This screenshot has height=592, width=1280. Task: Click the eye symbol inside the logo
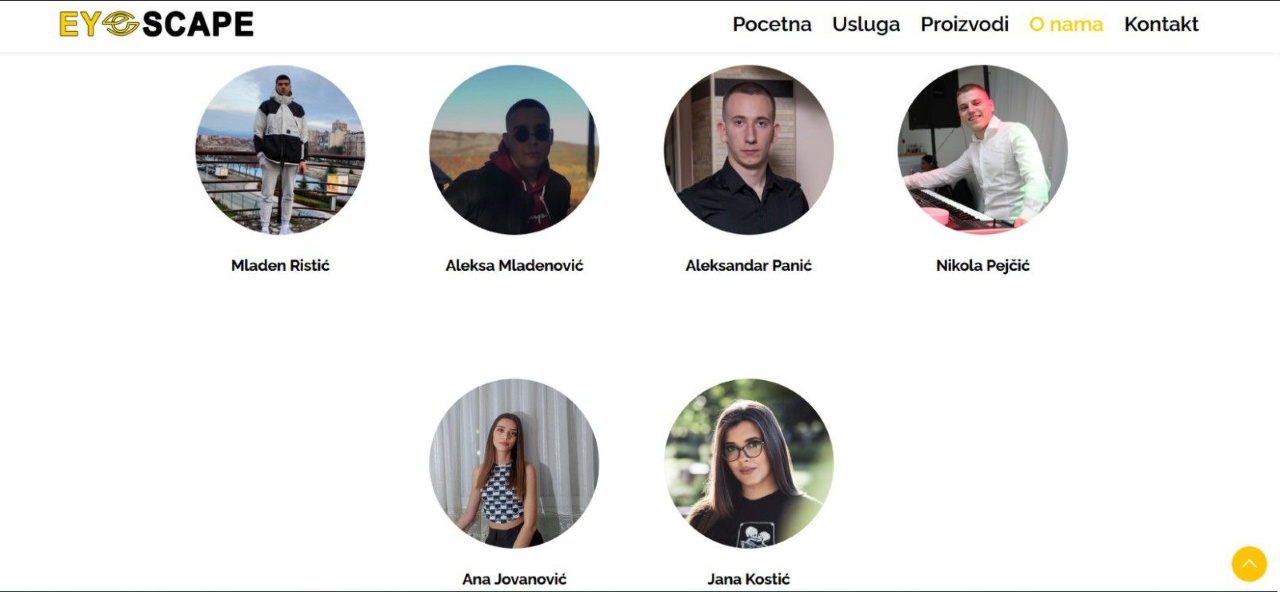(x=120, y=24)
